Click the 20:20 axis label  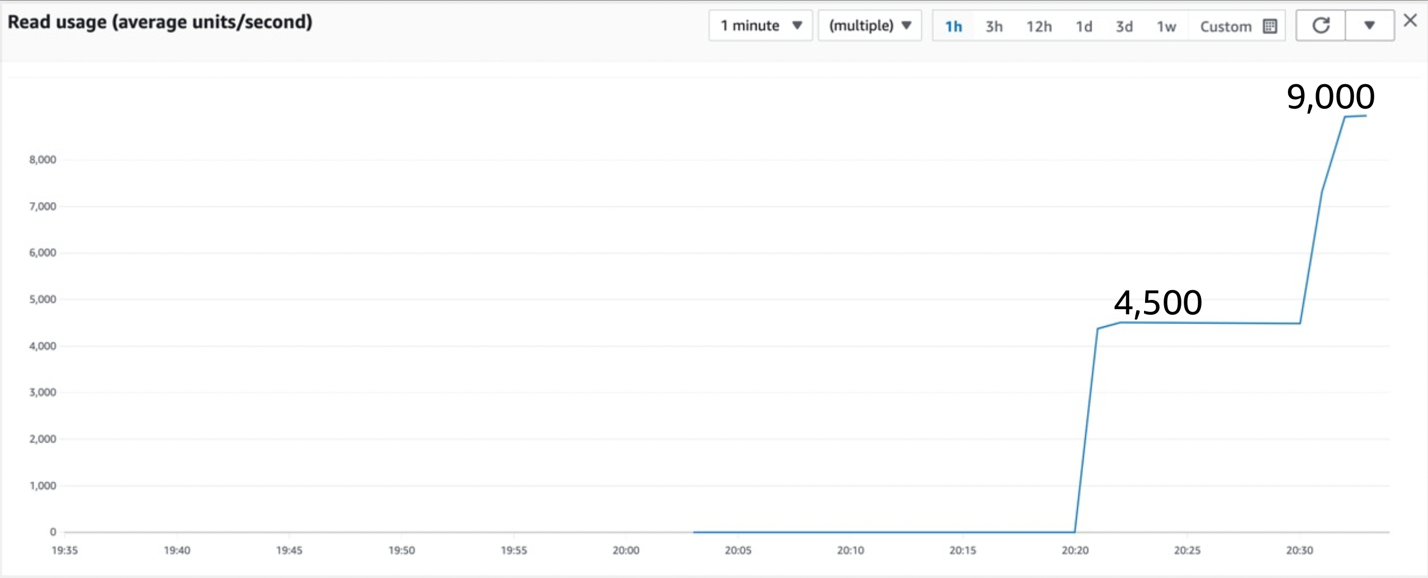pos(1075,550)
